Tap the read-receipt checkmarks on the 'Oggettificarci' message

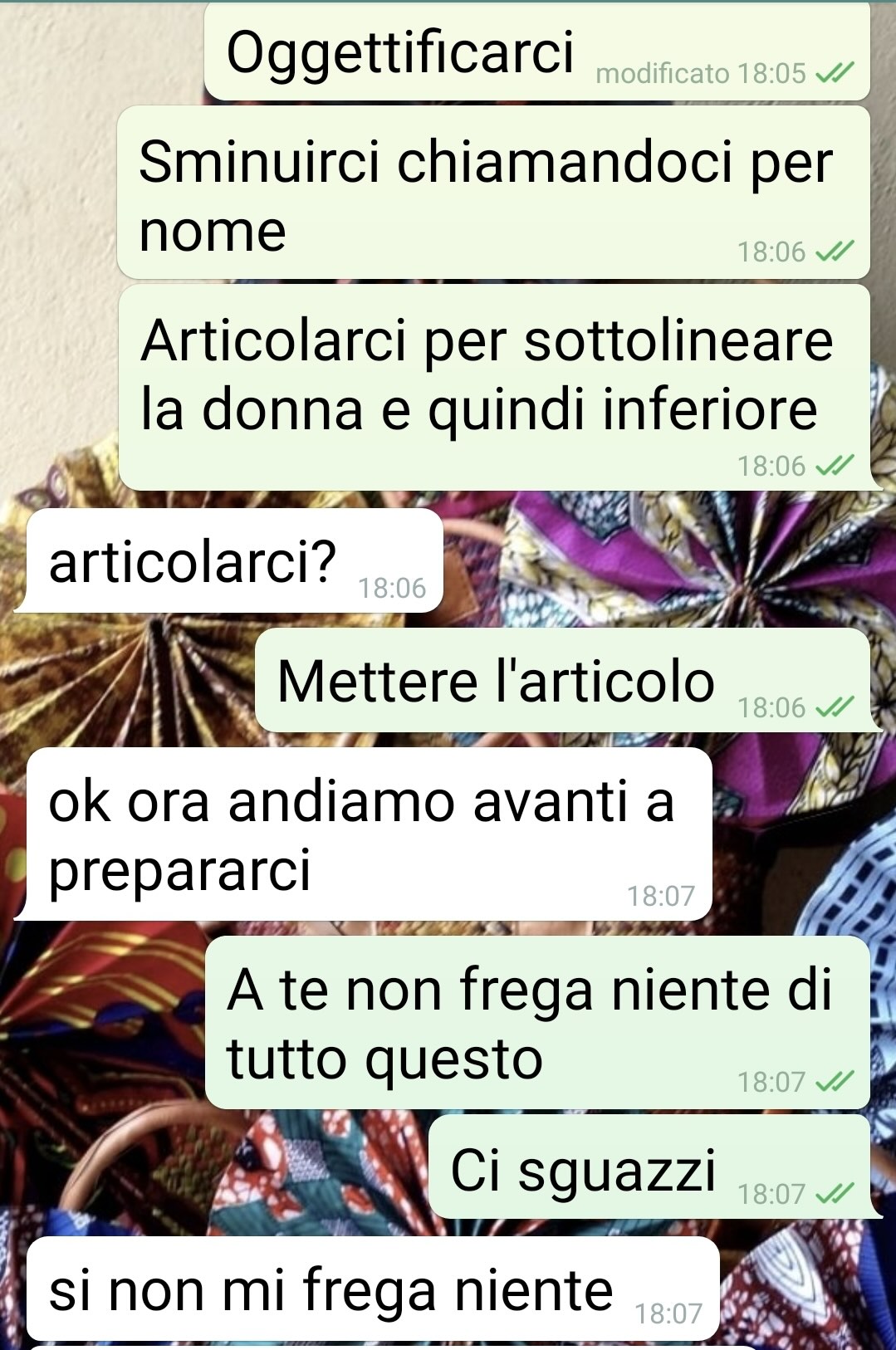point(835,75)
